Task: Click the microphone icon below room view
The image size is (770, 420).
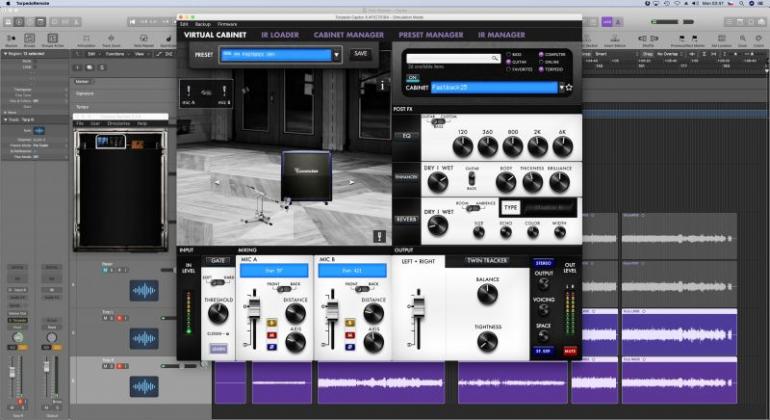Action: (x=380, y=236)
